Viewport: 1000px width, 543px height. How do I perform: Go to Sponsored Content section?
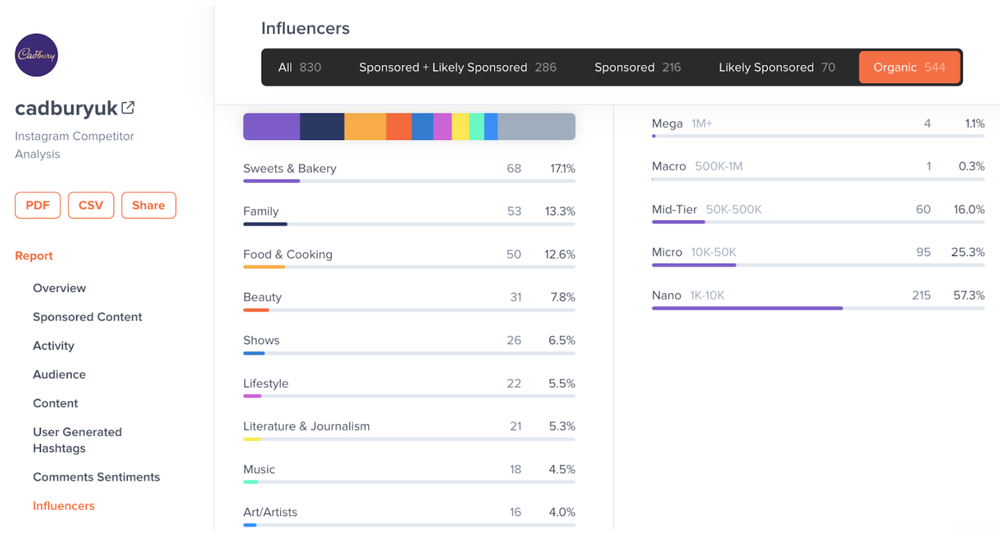tap(87, 316)
